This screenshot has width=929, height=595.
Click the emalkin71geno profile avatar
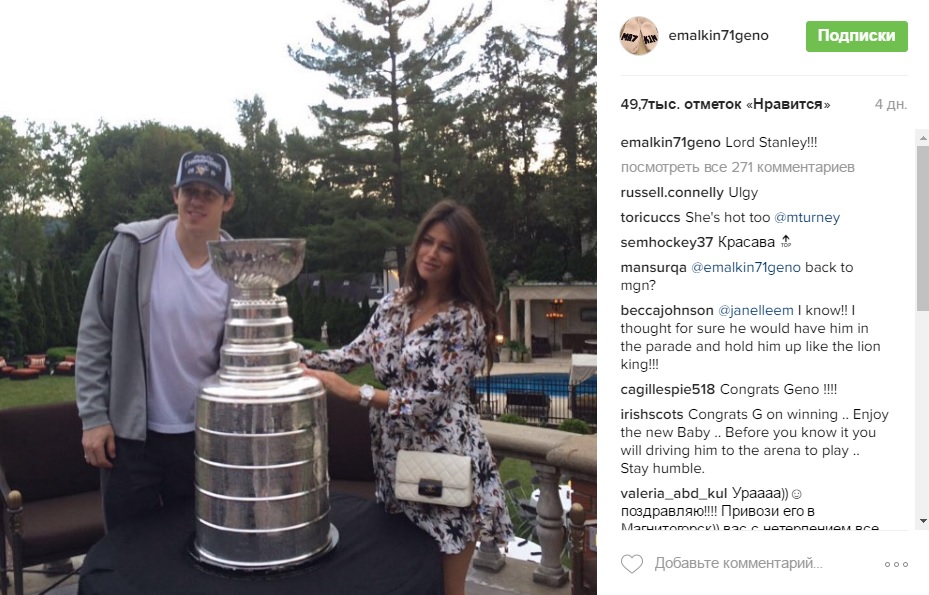click(639, 36)
